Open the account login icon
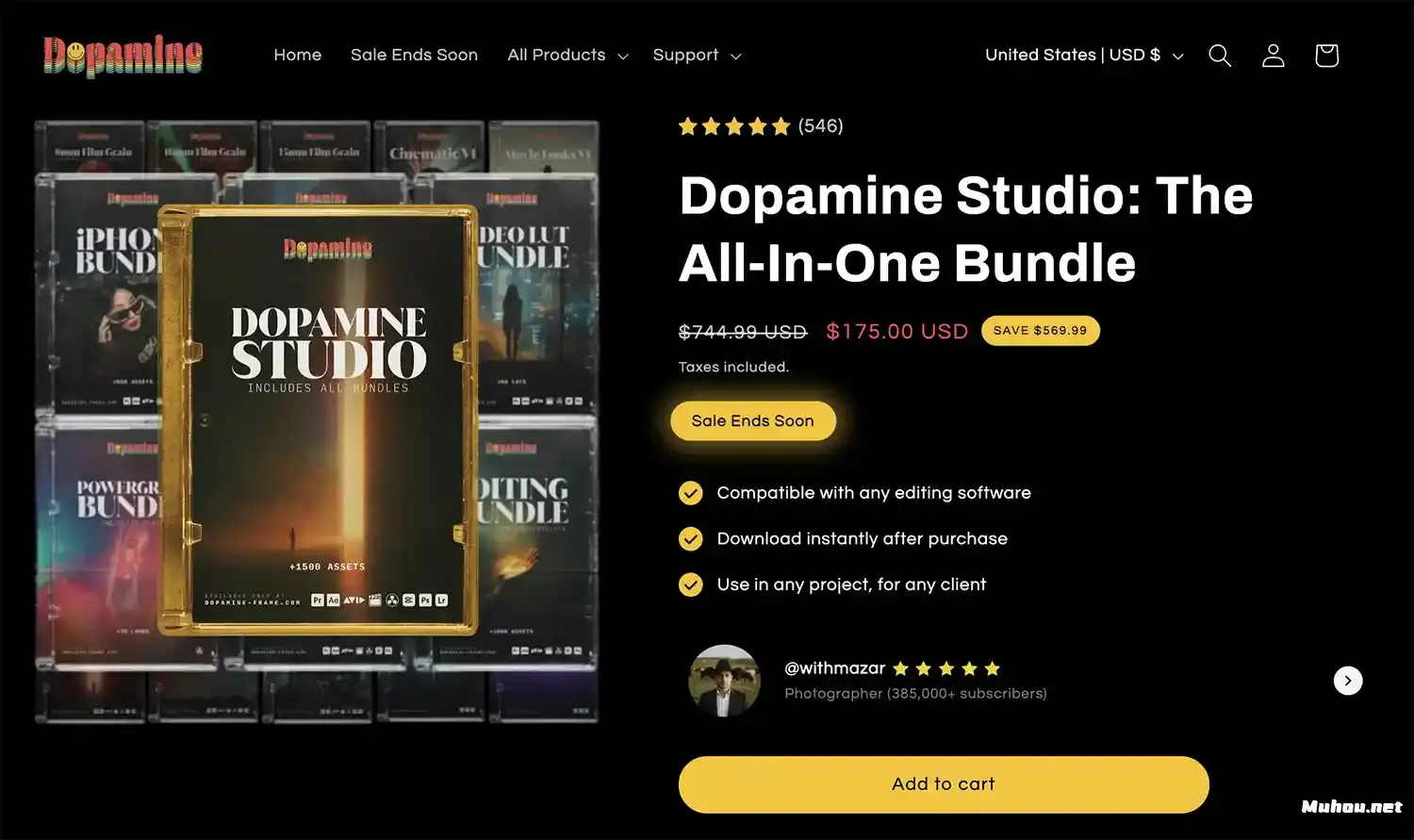The width and height of the screenshot is (1414, 840). (1274, 56)
